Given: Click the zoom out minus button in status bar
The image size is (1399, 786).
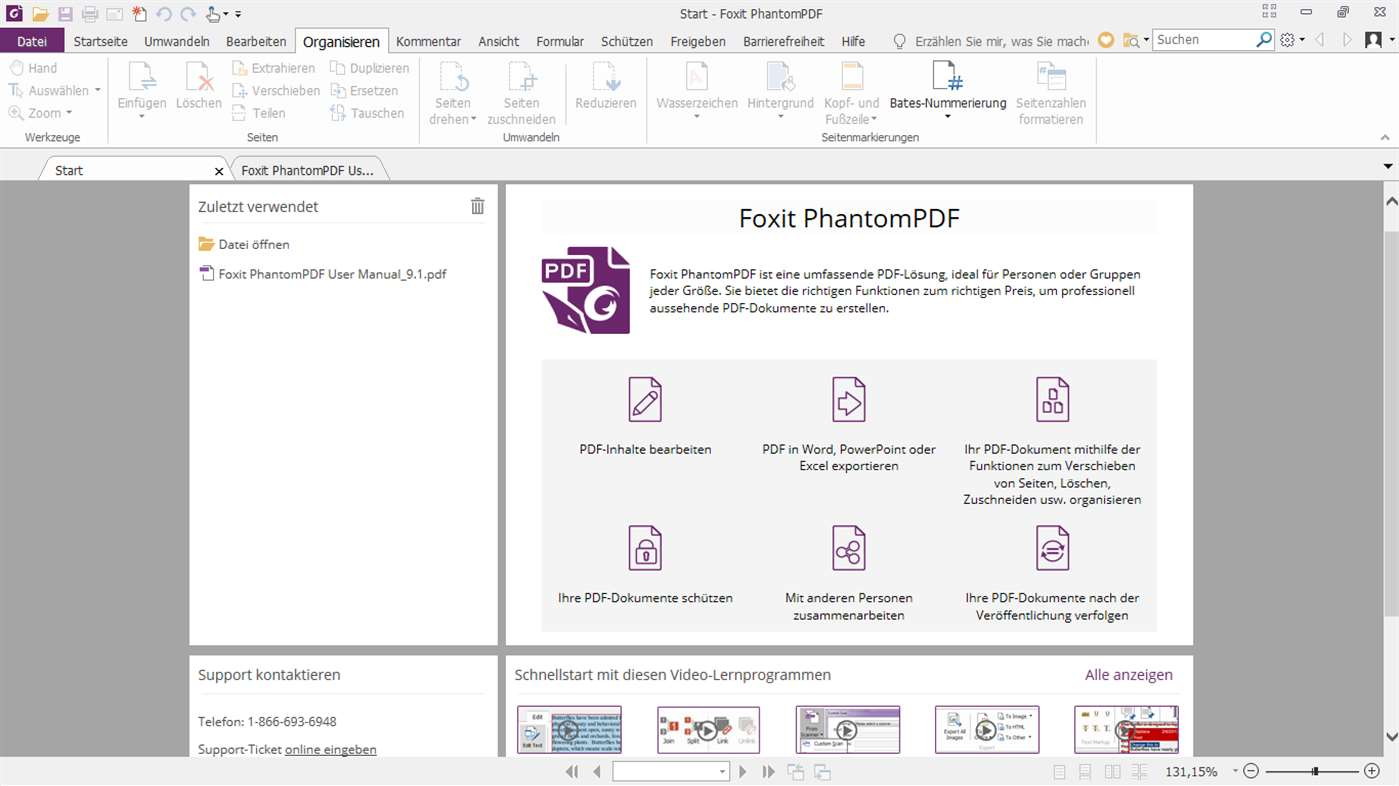Looking at the screenshot, I should [x=1251, y=771].
